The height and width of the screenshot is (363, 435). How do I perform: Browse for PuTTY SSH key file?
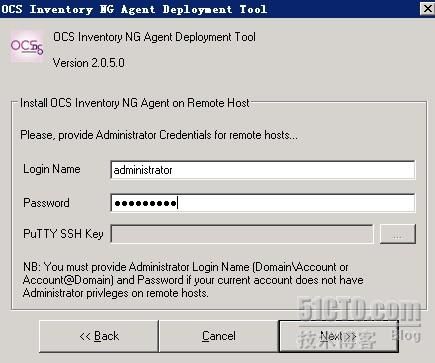[x=398, y=234]
